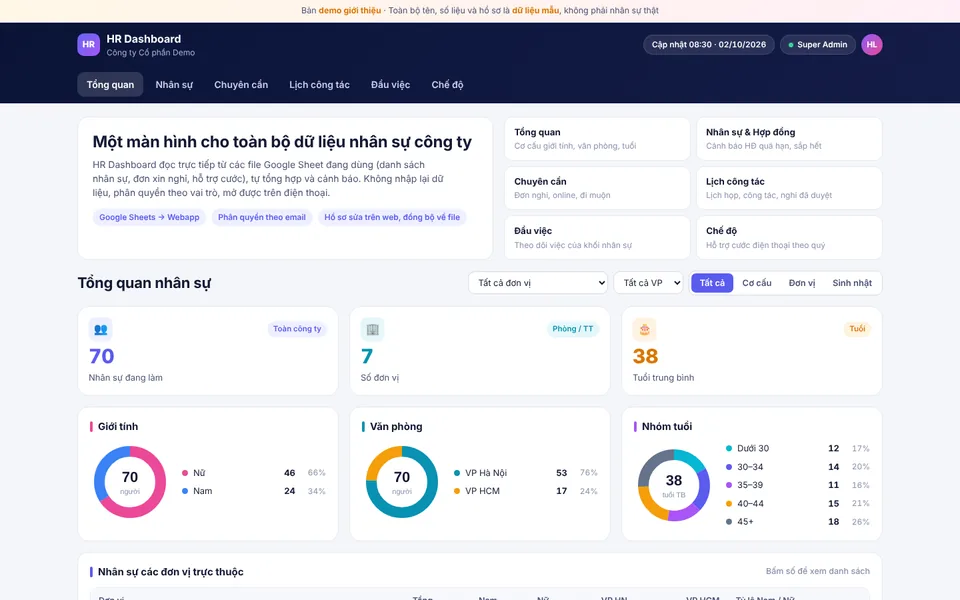Viewport: 960px width, 600px height.
Task: Open the HL user avatar
Action: click(871, 45)
